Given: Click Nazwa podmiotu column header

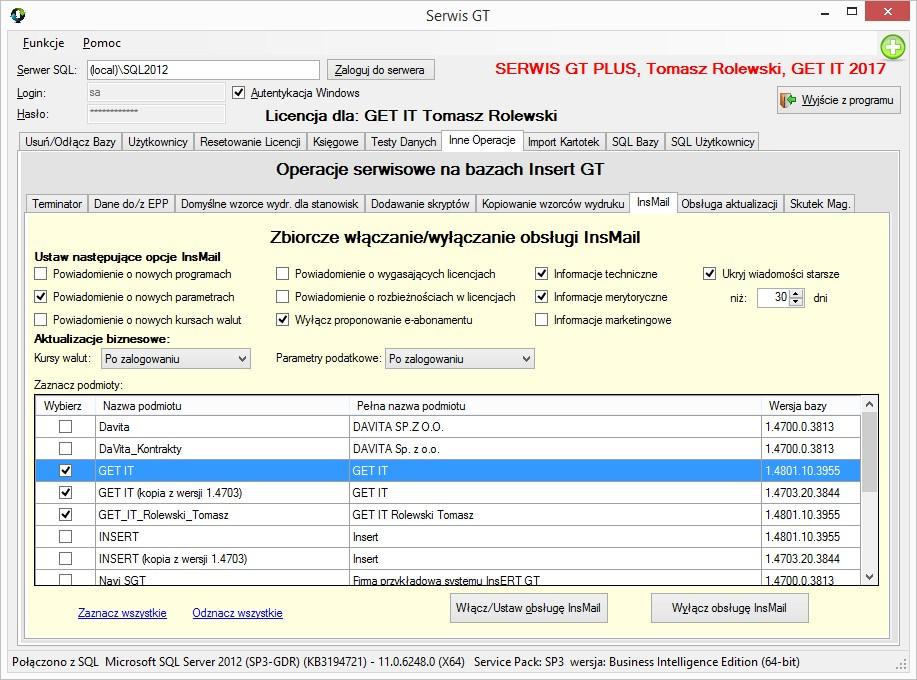Looking at the screenshot, I should coord(222,406).
